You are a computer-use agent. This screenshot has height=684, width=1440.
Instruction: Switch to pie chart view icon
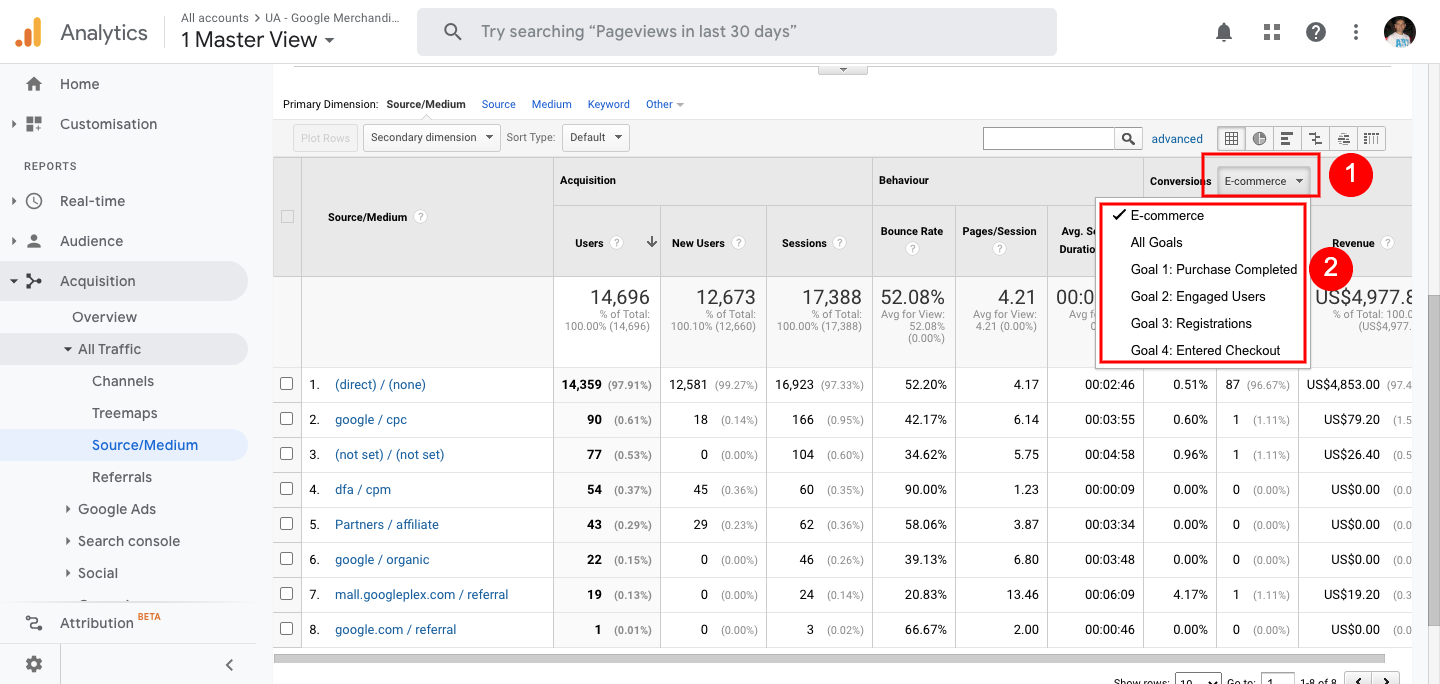pos(1259,139)
